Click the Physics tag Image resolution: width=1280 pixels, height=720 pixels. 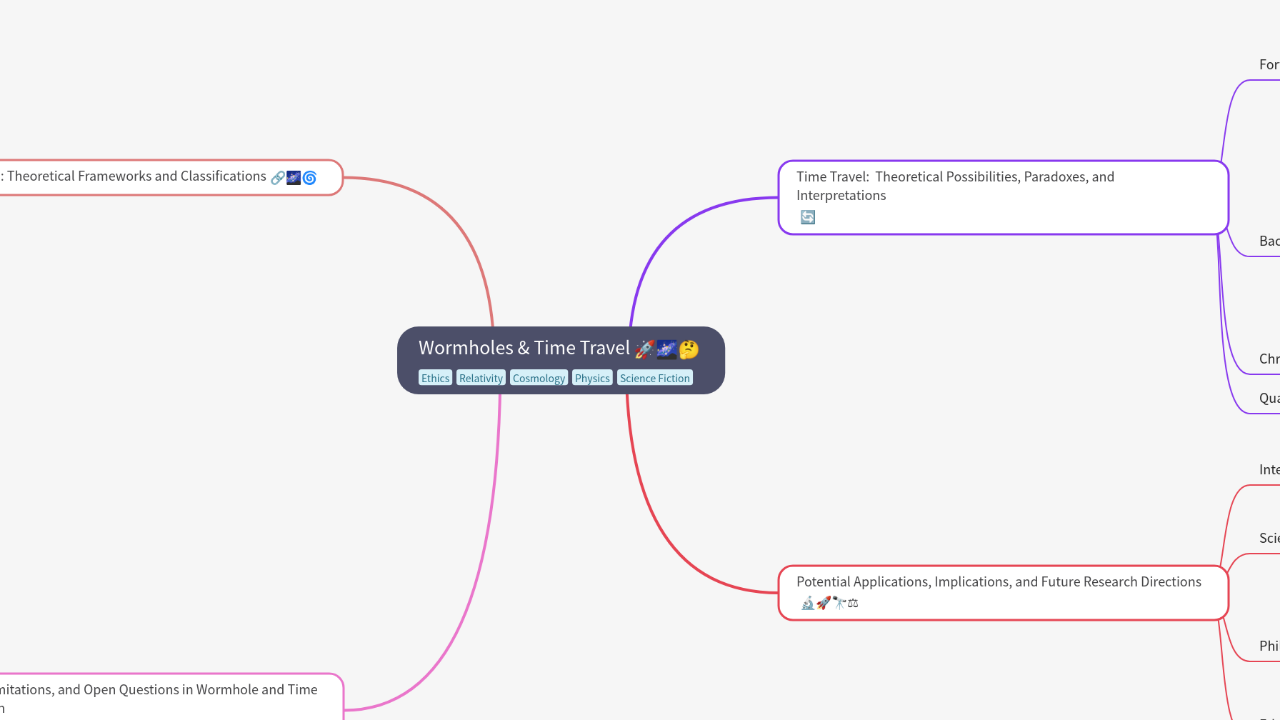pos(592,378)
